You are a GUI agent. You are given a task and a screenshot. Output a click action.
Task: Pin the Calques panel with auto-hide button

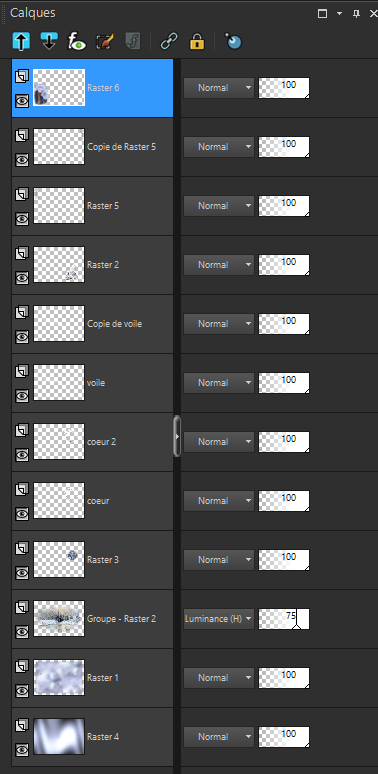point(356,13)
